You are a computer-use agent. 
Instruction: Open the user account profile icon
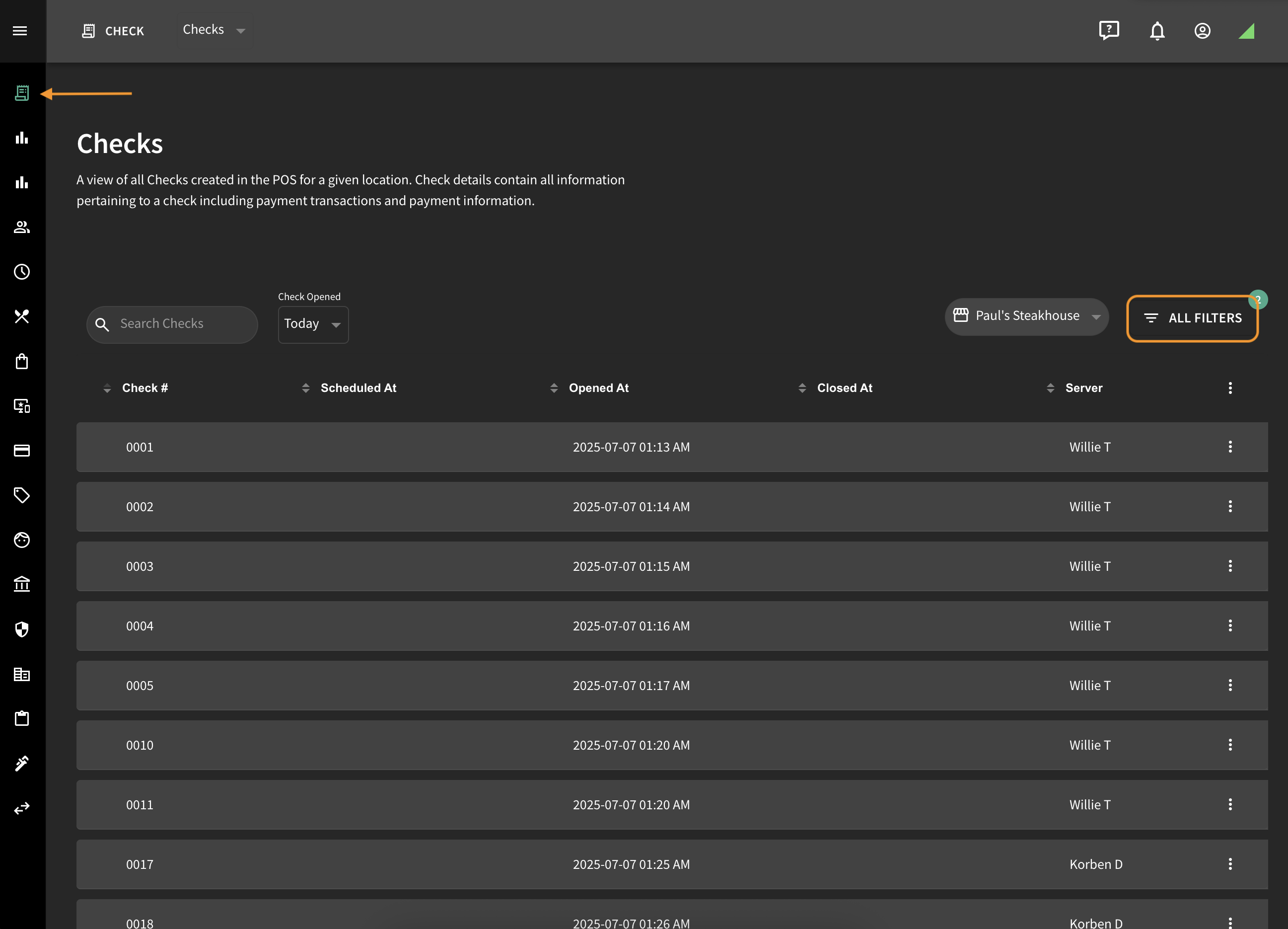[x=1202, y=31]
